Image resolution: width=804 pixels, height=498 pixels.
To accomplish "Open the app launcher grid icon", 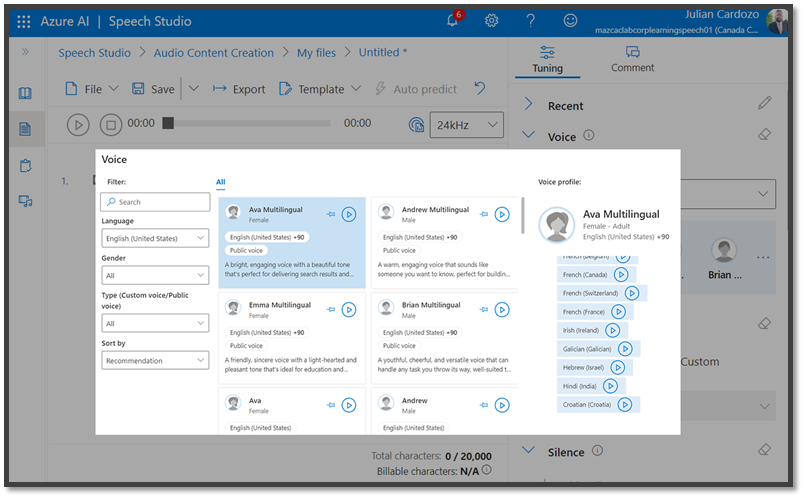I will [x=24, y=21].
